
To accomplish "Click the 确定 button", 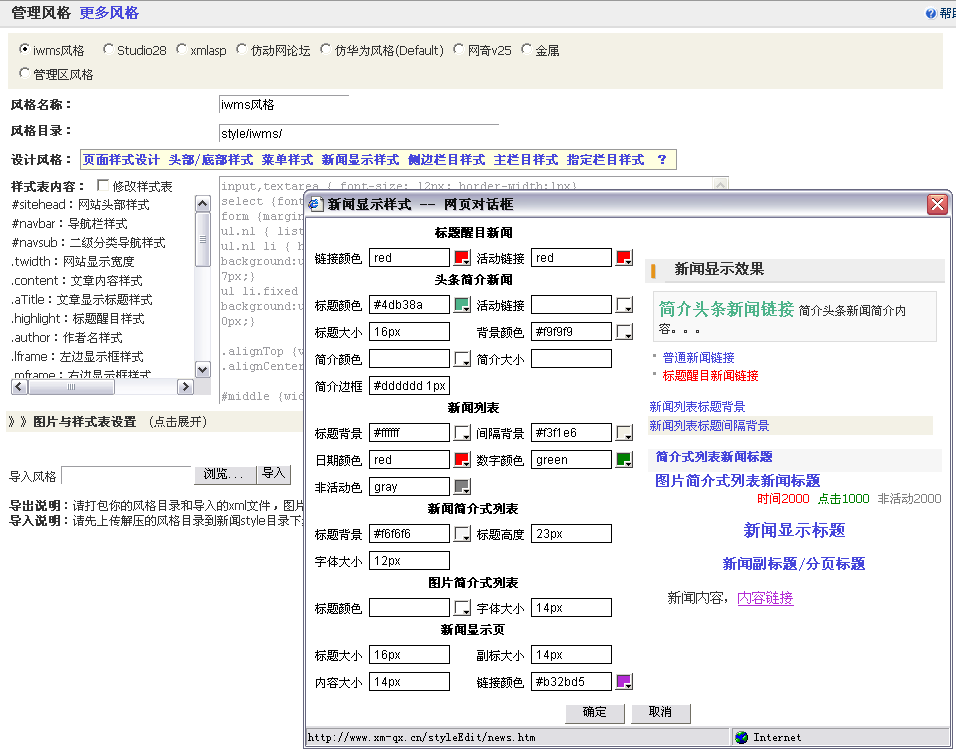I will [594, 712].
